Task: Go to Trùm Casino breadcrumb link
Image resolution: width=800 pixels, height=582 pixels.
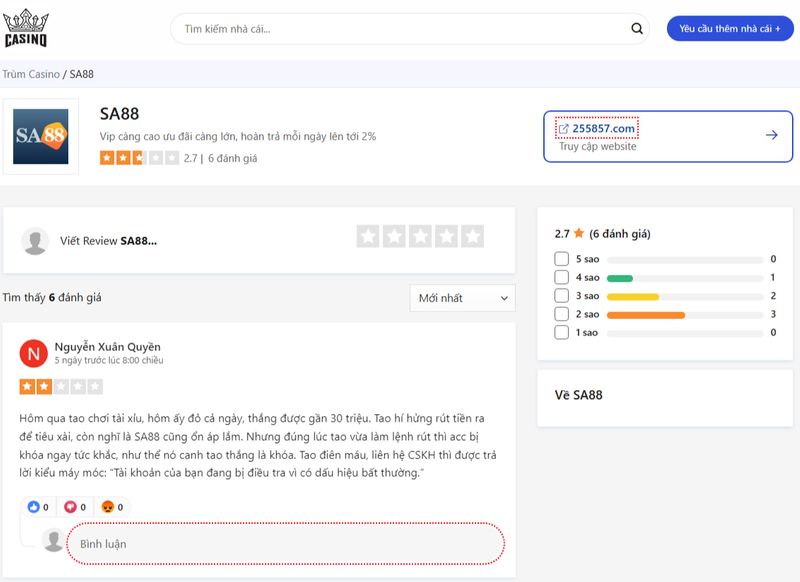Action: [33, 72]
